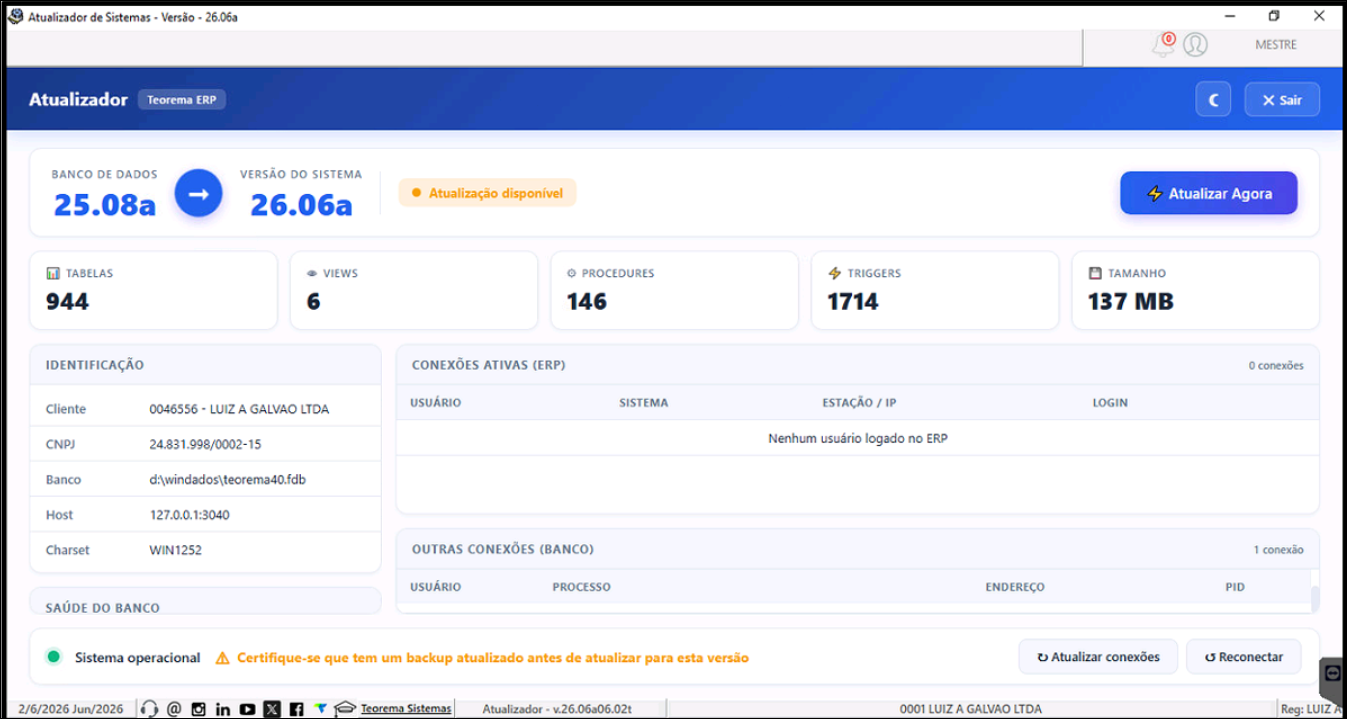1347x719 pixels.
Task: Open the LinkedIn icon in status bar
Action: [x=223, y=709]
